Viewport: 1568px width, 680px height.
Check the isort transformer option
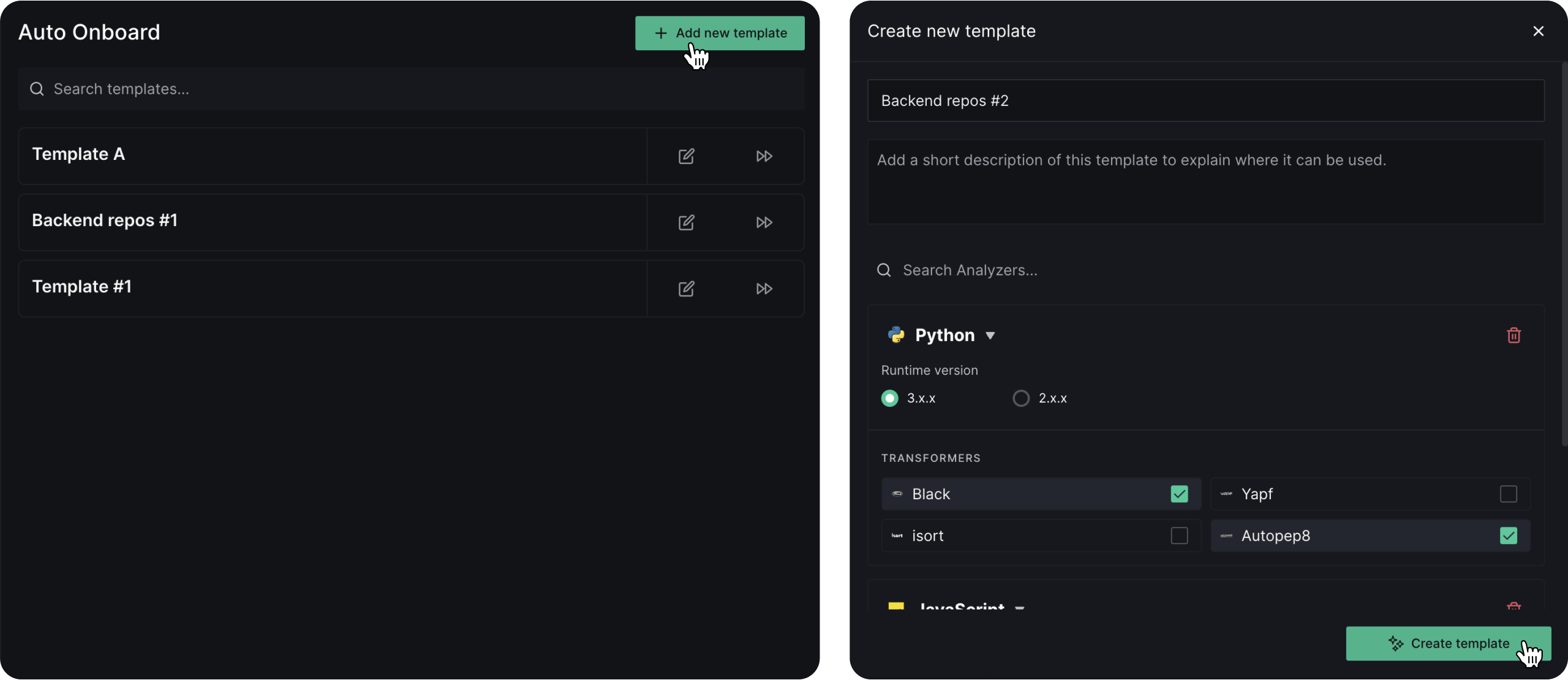pos(1179,535)
